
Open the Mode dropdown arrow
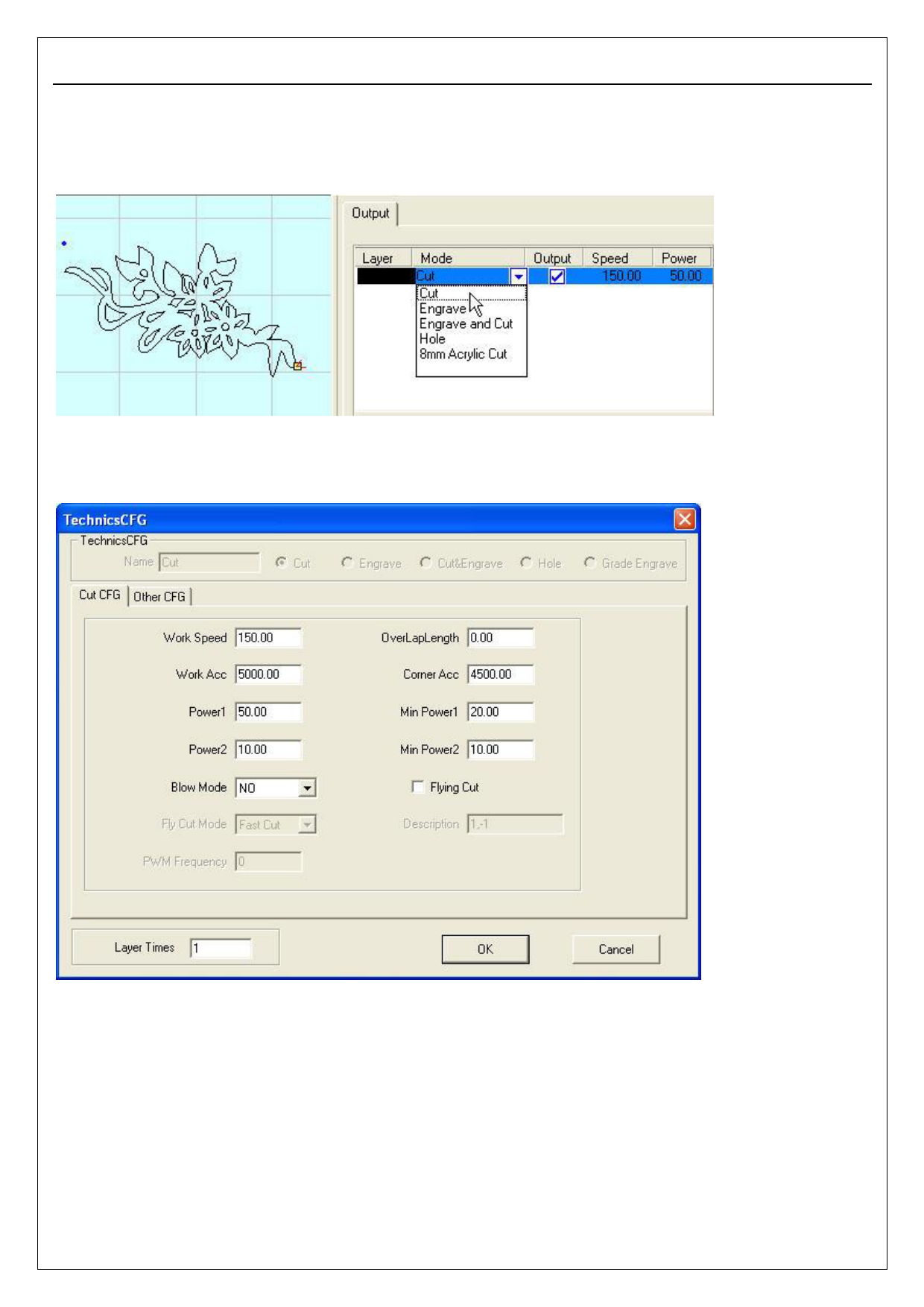tap(519, 276)
